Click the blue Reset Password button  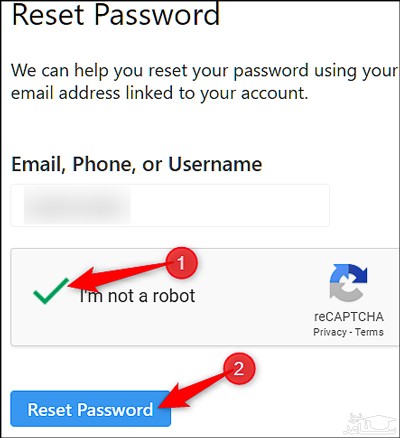click(91, 409)
